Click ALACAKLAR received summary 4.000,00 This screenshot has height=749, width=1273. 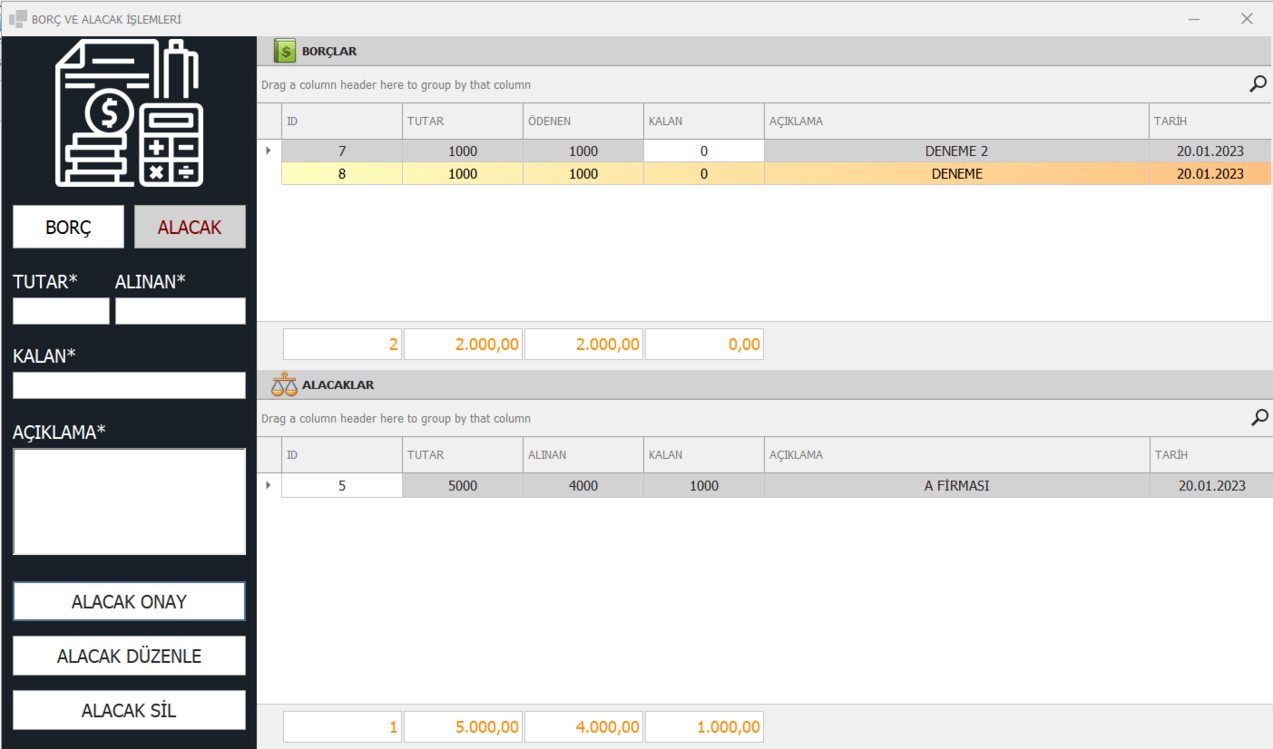pyautogui.click(x=583, y=727)
